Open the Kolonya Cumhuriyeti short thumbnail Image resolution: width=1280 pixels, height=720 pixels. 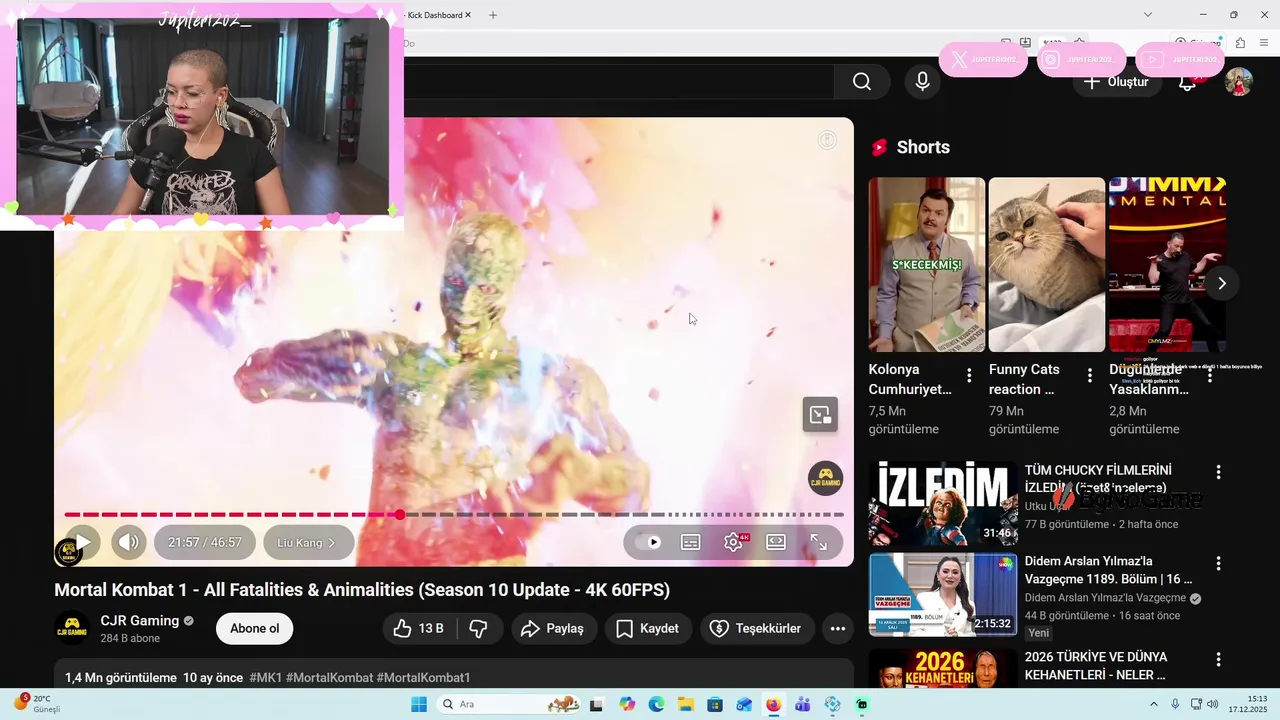point(927,265)
